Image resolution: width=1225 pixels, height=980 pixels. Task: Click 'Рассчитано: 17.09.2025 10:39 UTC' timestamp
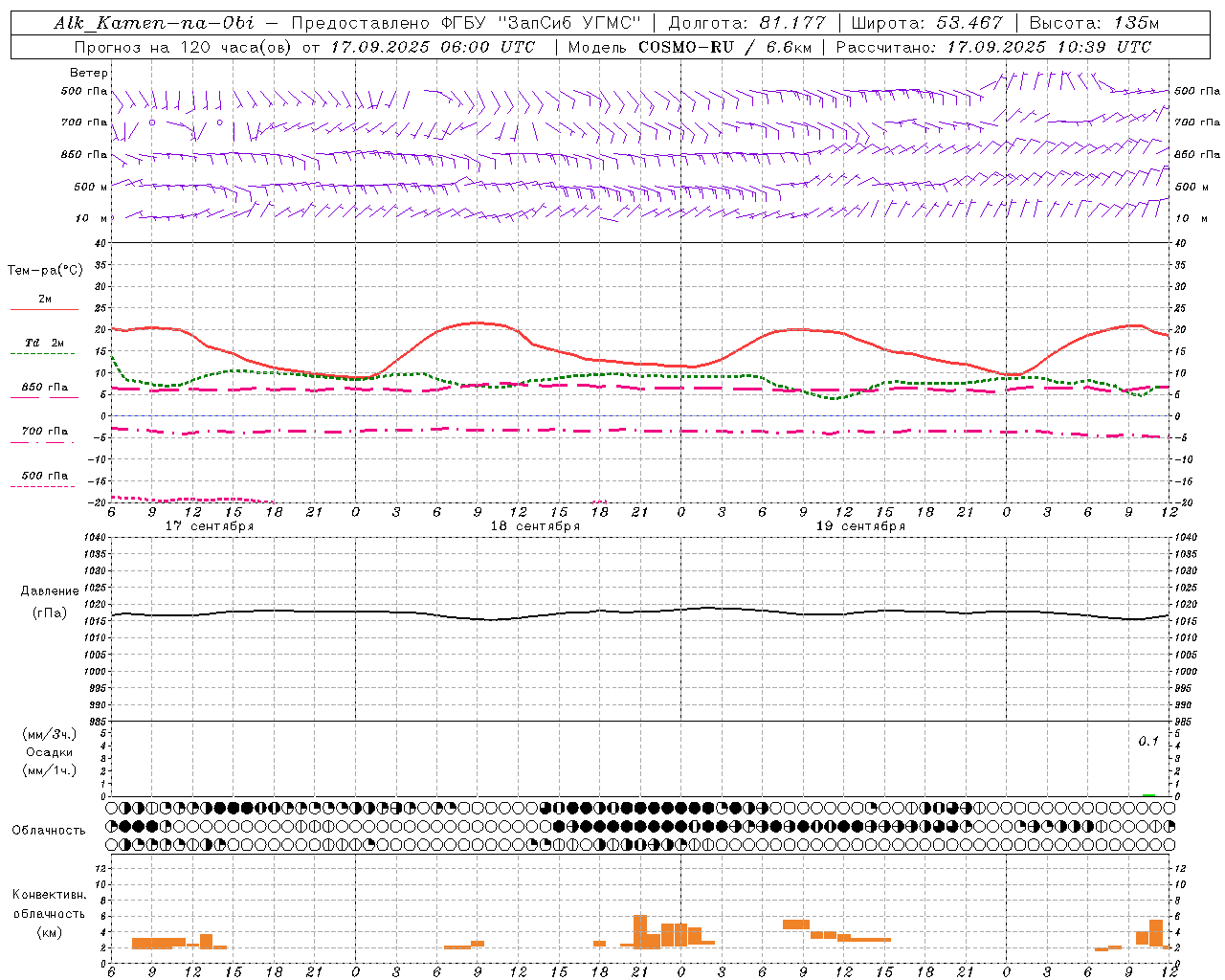click(x=993, y=47)
